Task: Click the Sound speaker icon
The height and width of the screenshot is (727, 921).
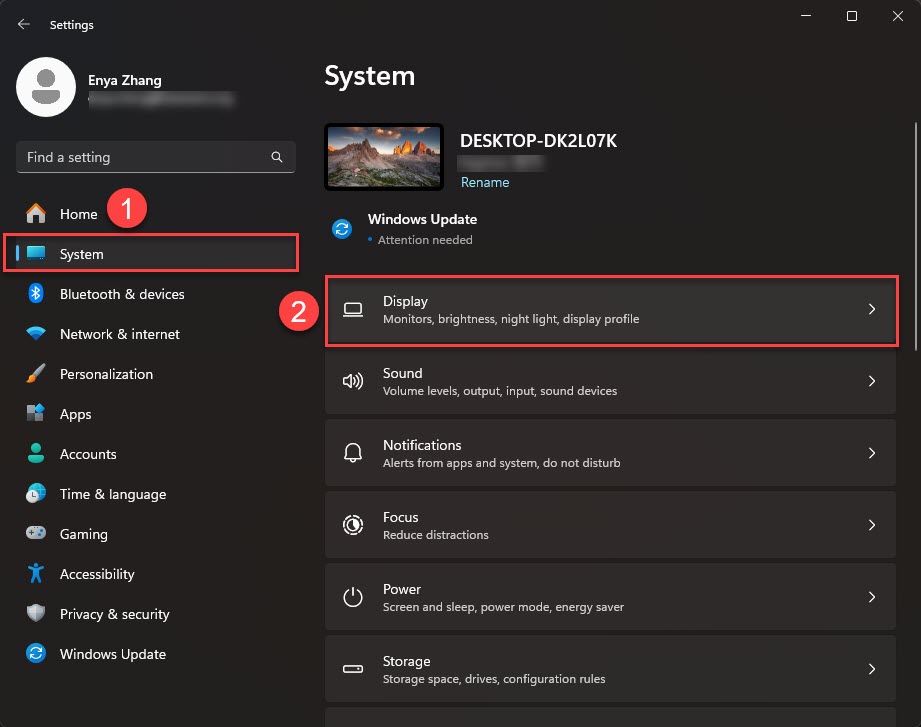Action: 352,381
